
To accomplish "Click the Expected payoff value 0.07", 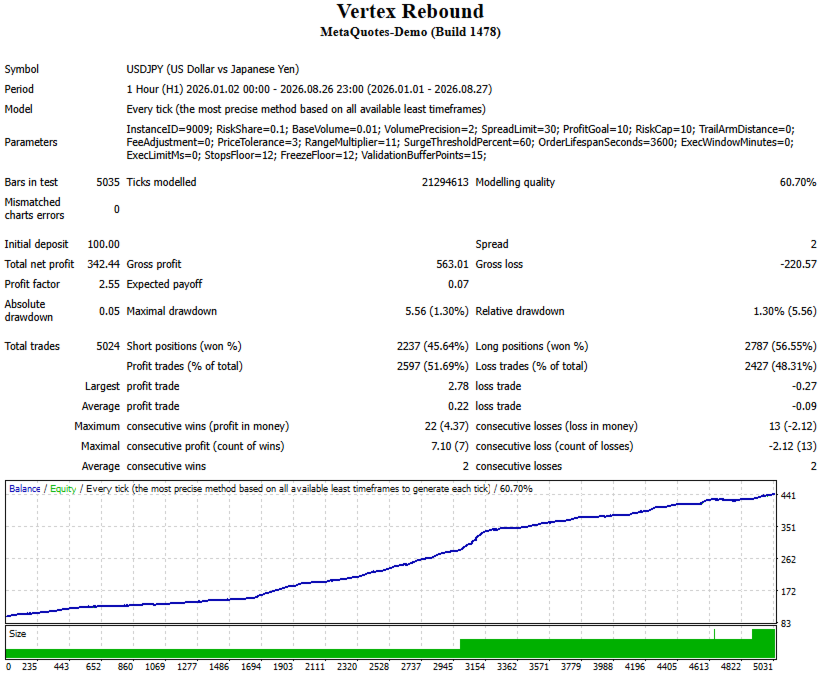I will 458,284.
